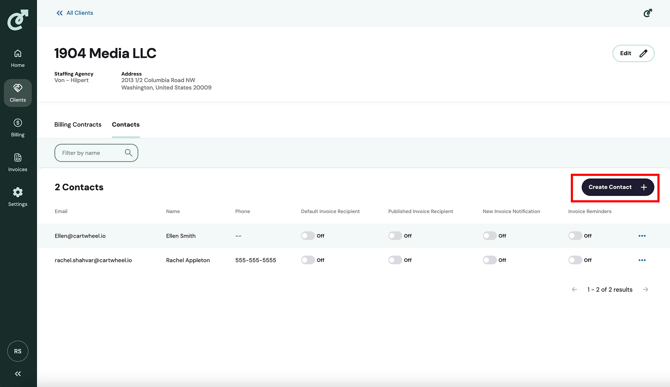Go to Billing in sidebar
Image resolution: width=670 pixels, height=387 pixels.
(x=18, y=128)
